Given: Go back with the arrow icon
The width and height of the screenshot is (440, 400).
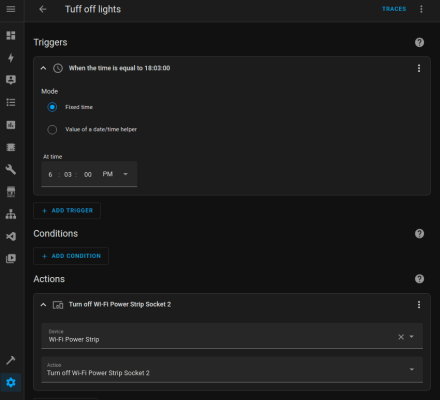Looking at the screenshot, I should (43, 9).
